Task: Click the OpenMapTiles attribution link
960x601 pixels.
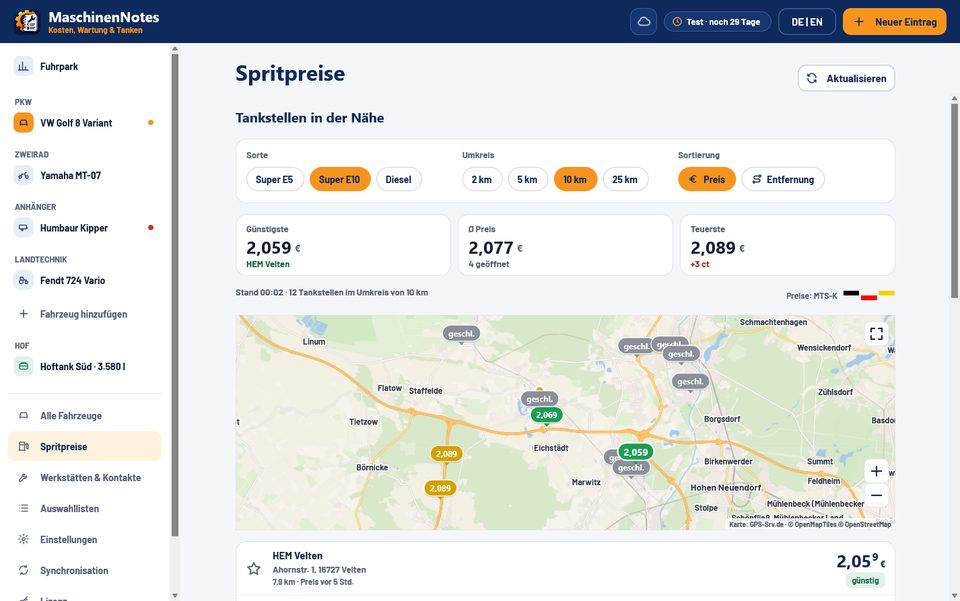Action: [x=814, y=524]
